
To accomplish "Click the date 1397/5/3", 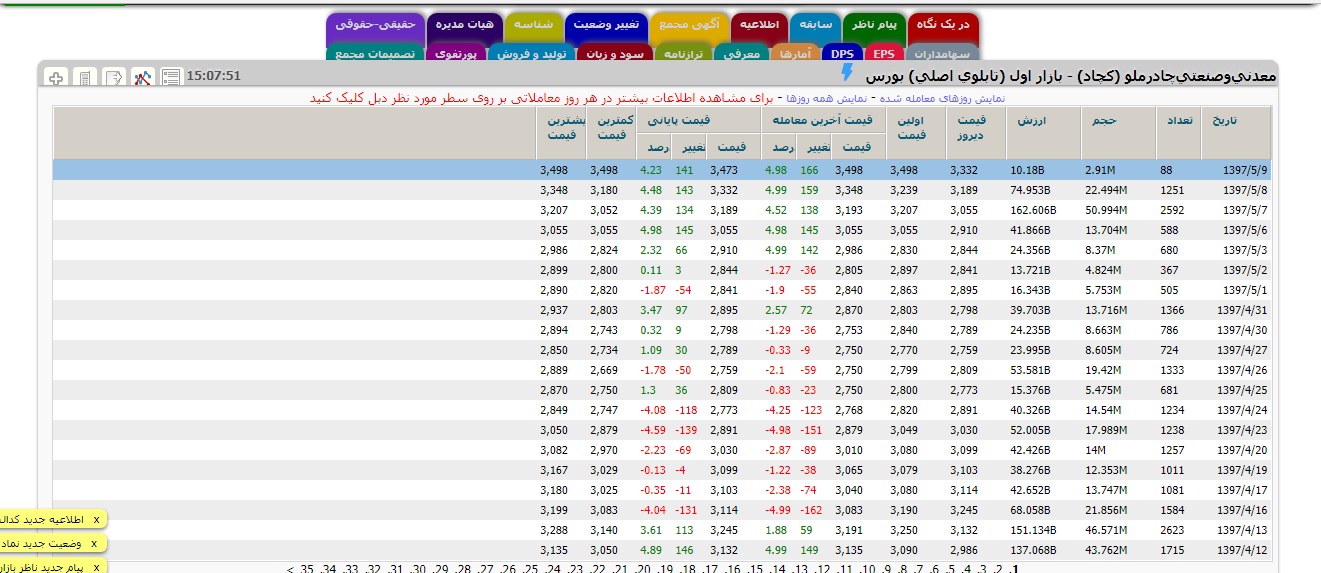I will 1245,249.
